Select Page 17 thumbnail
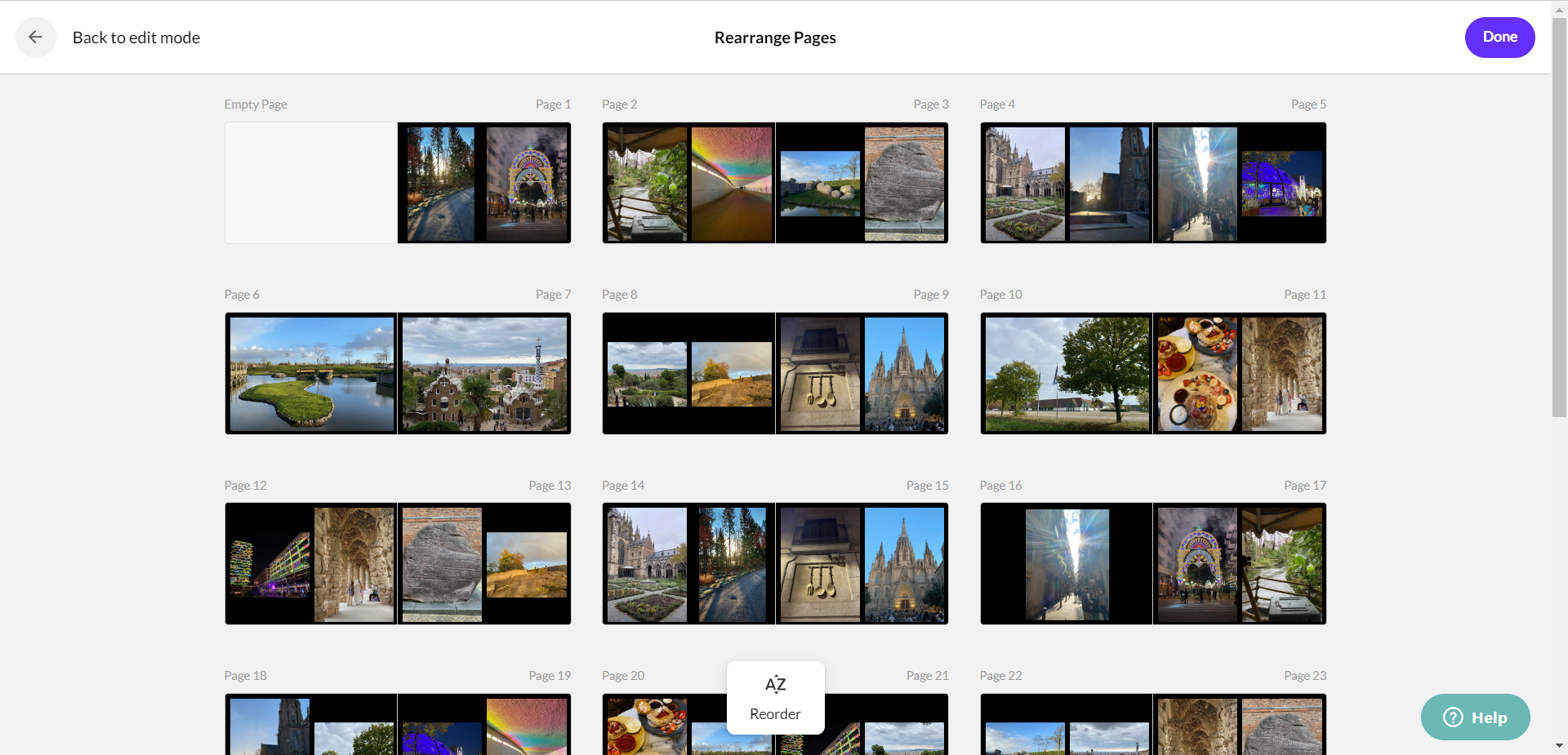1568x755 pixels. tap(1240, 564)
